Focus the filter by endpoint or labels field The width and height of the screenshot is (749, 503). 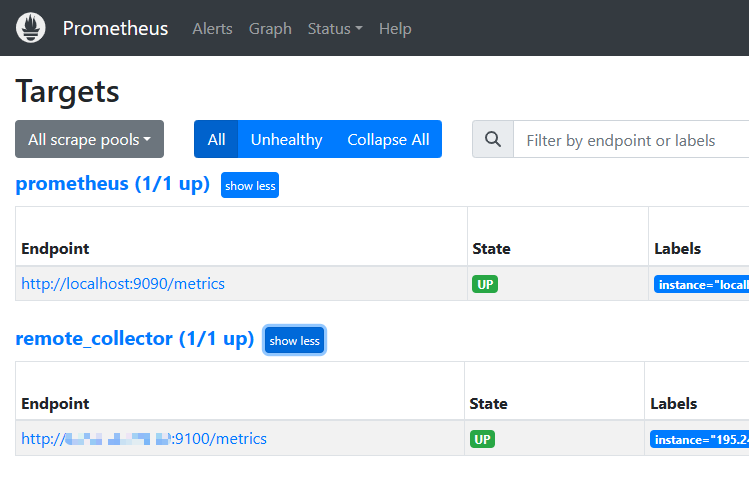(630, 140)
